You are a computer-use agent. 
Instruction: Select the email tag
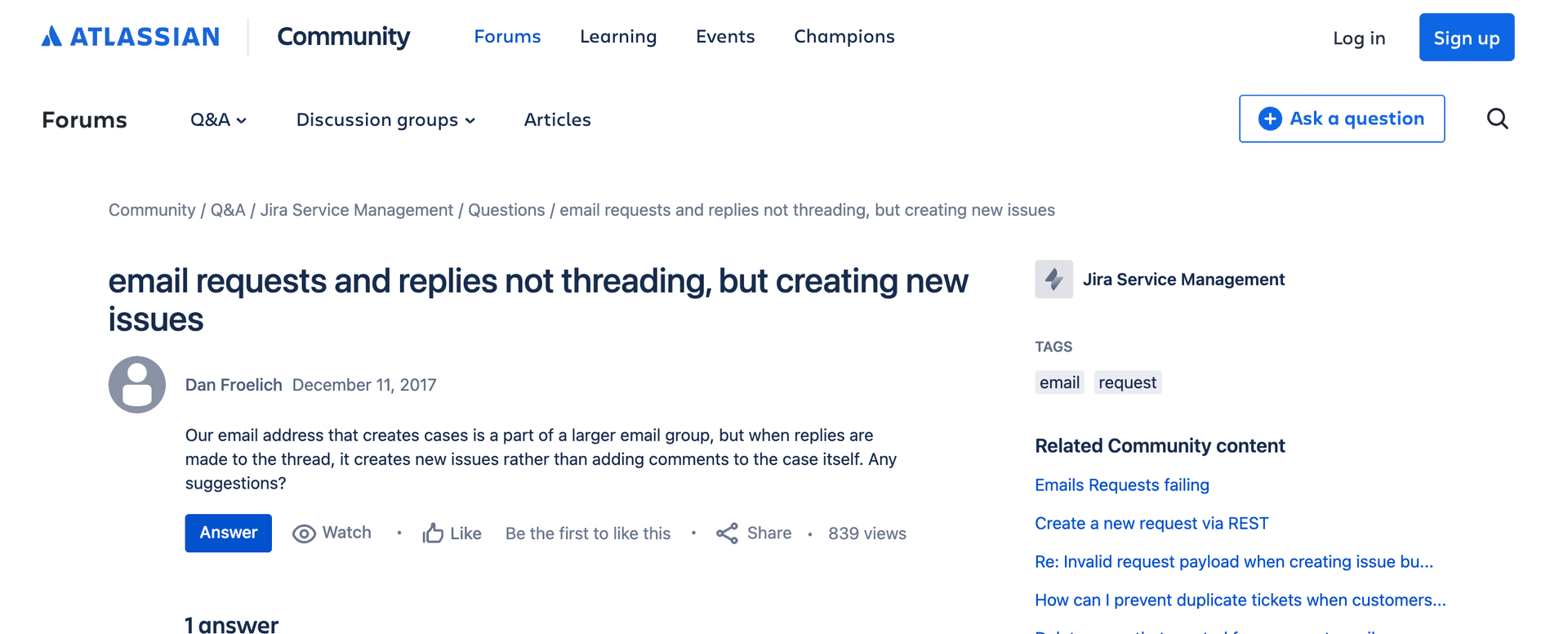tap(1059, 382)
